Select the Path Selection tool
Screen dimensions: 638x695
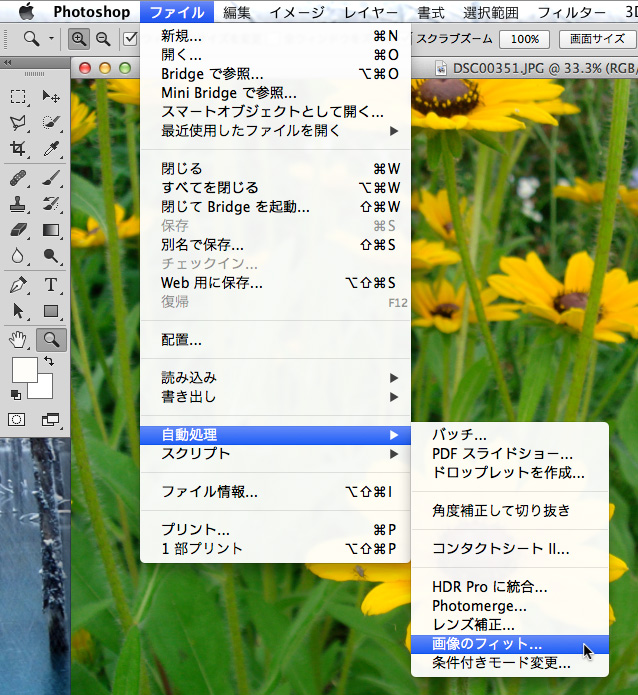(x=18, y=311)
